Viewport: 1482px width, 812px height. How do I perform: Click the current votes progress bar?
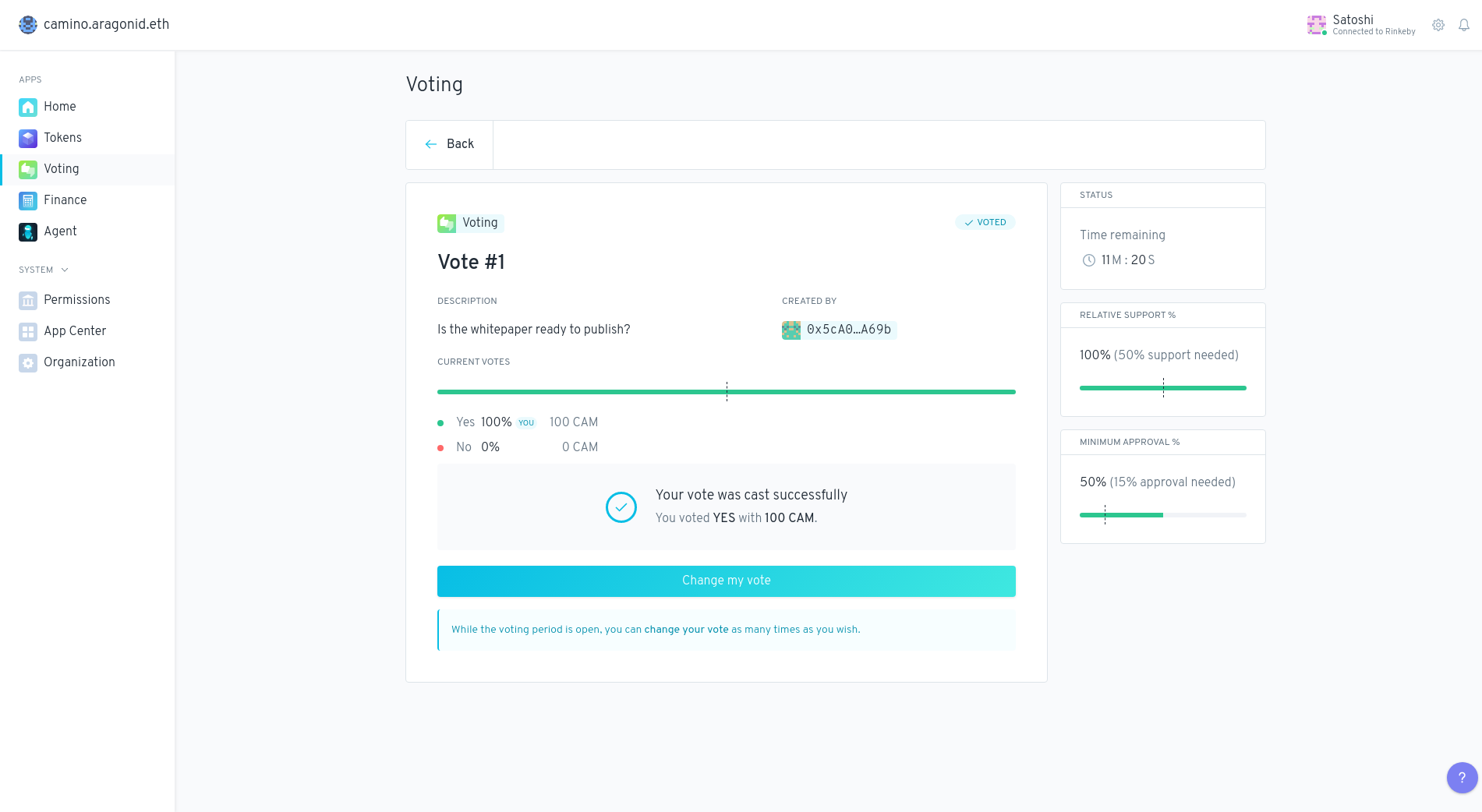[726, 391]
